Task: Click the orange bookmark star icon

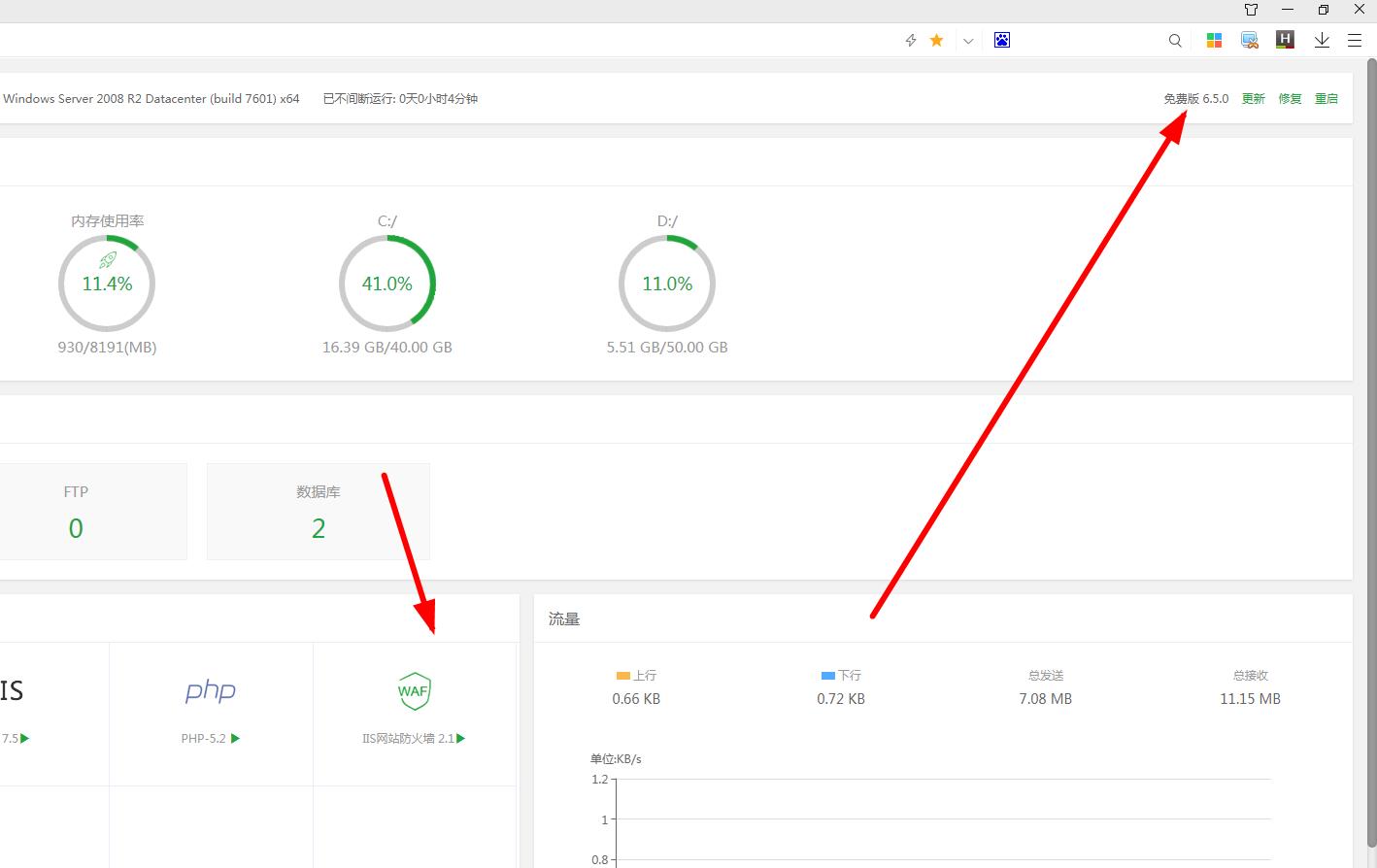Action: pos(936,40)
